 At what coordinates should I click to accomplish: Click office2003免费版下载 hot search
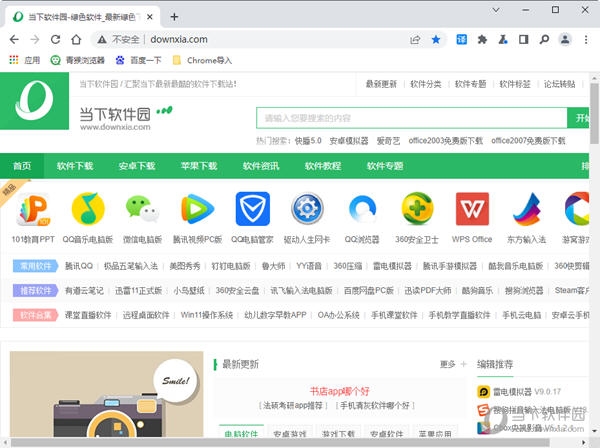click(446, 141)
